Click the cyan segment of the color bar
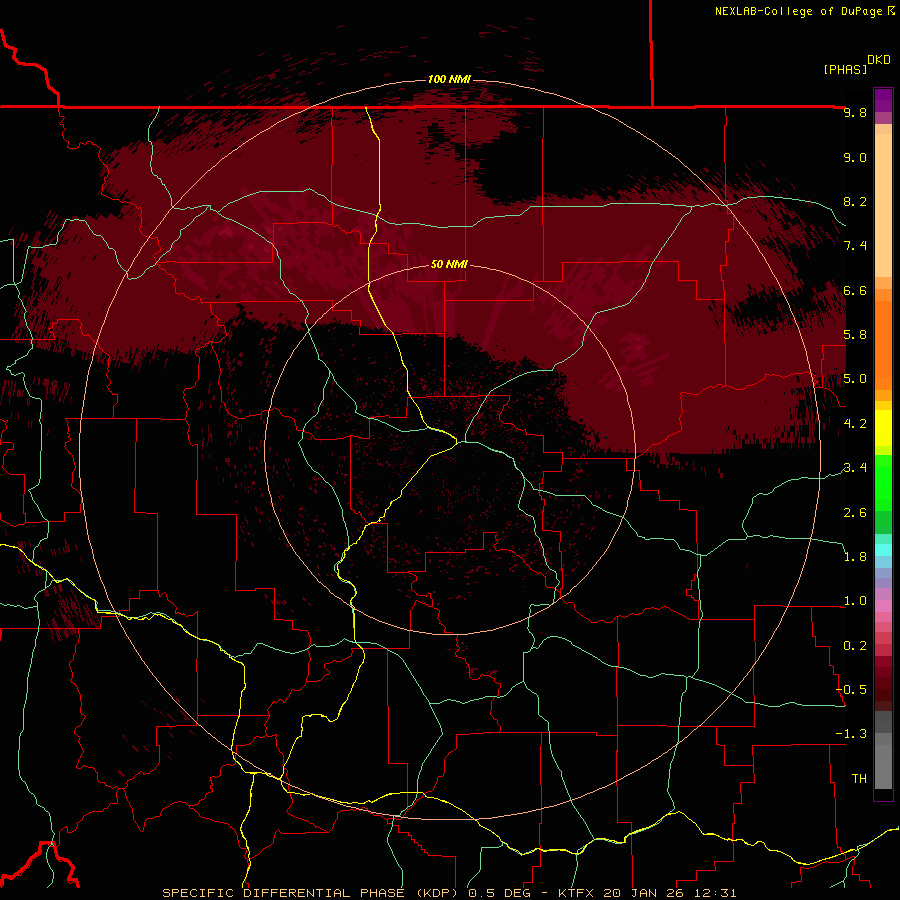 coord(883,550)
